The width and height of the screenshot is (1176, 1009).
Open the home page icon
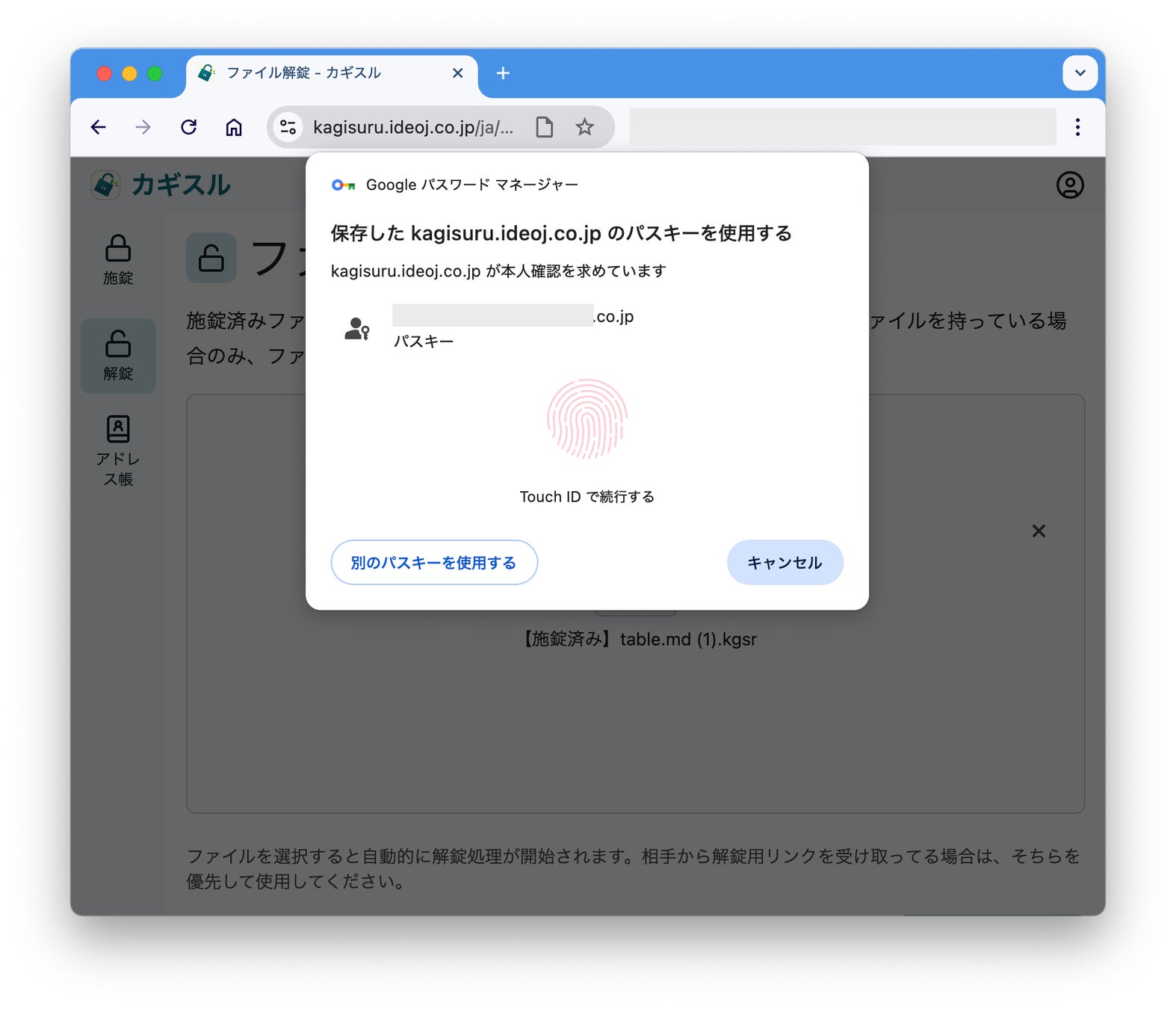(x=234, y=127)
